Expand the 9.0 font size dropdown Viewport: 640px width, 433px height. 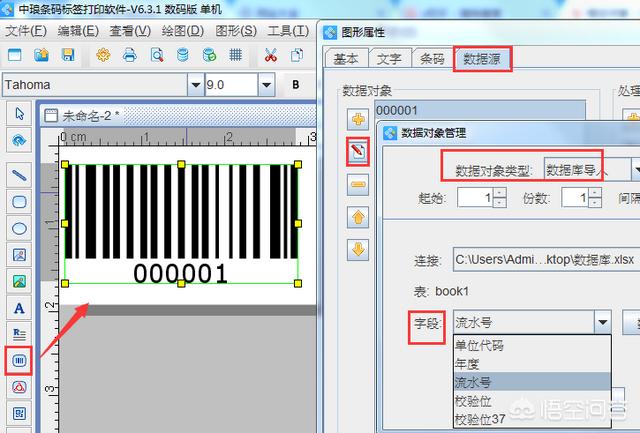[x=267, y=85]
